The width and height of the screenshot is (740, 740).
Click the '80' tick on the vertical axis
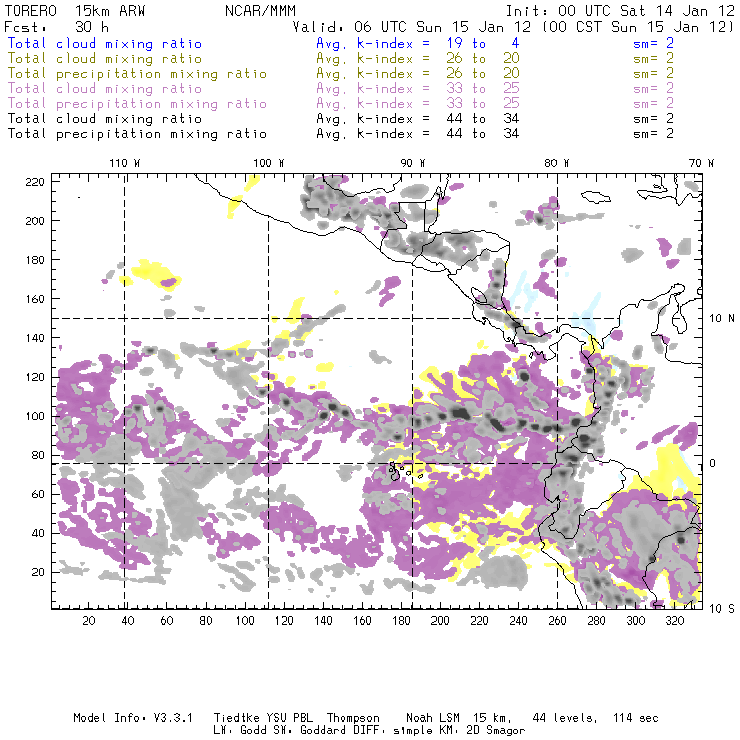38,455
